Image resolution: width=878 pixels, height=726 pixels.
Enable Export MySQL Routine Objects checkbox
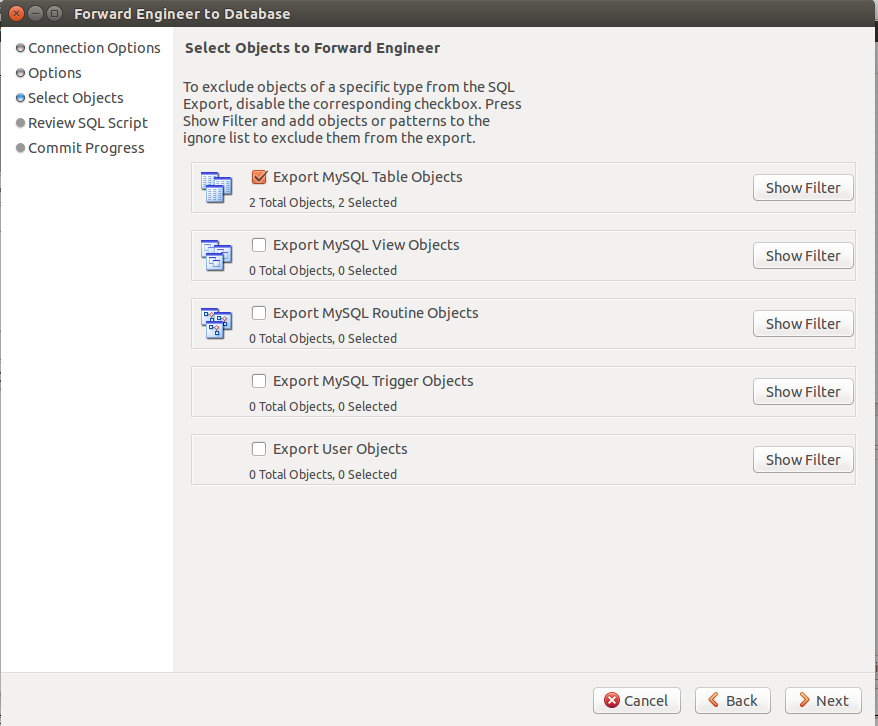pyautogui.click(x=259, y=313)
